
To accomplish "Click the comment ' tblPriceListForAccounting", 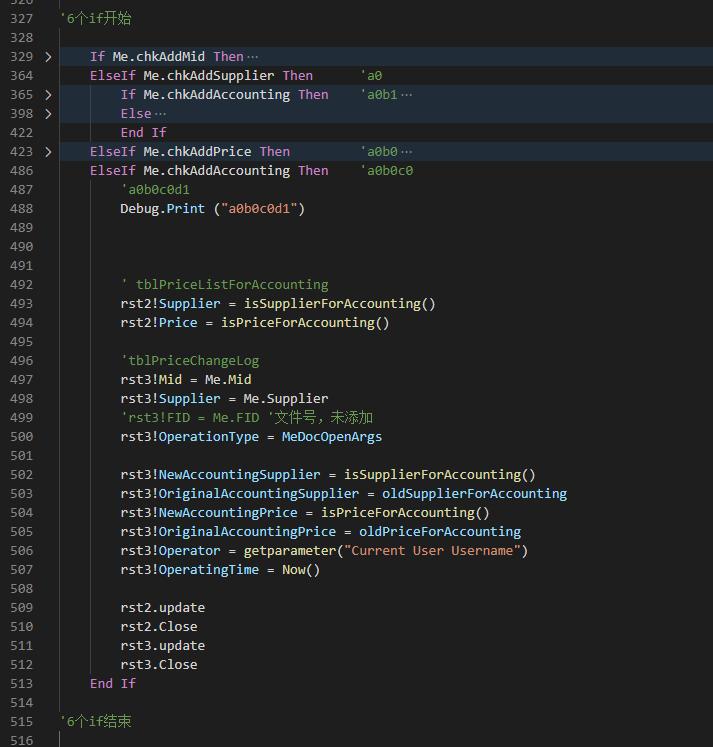I will click(224, 284).
